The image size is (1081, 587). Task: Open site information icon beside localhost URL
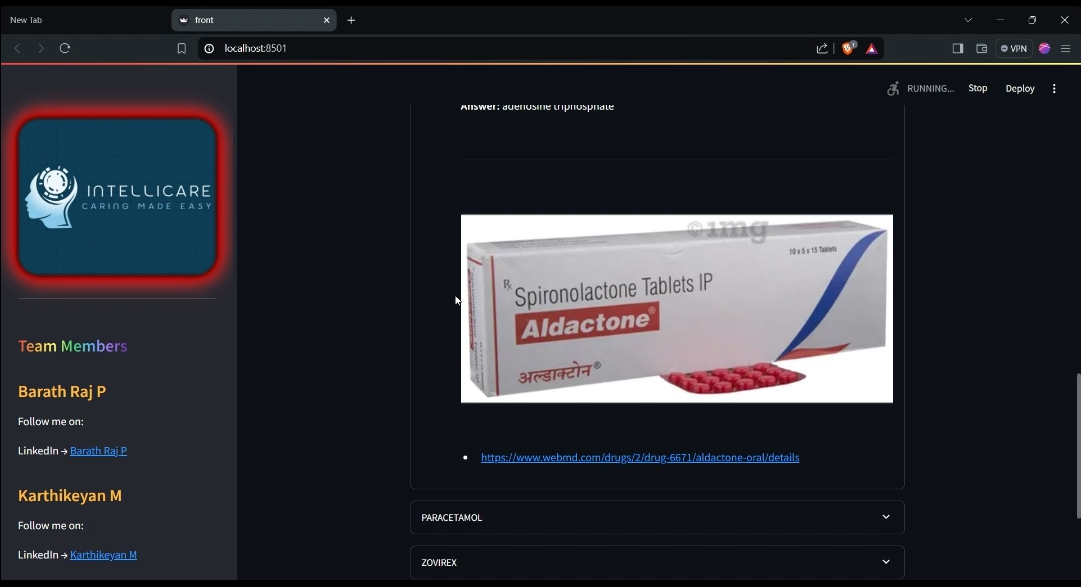pos(209,48)
